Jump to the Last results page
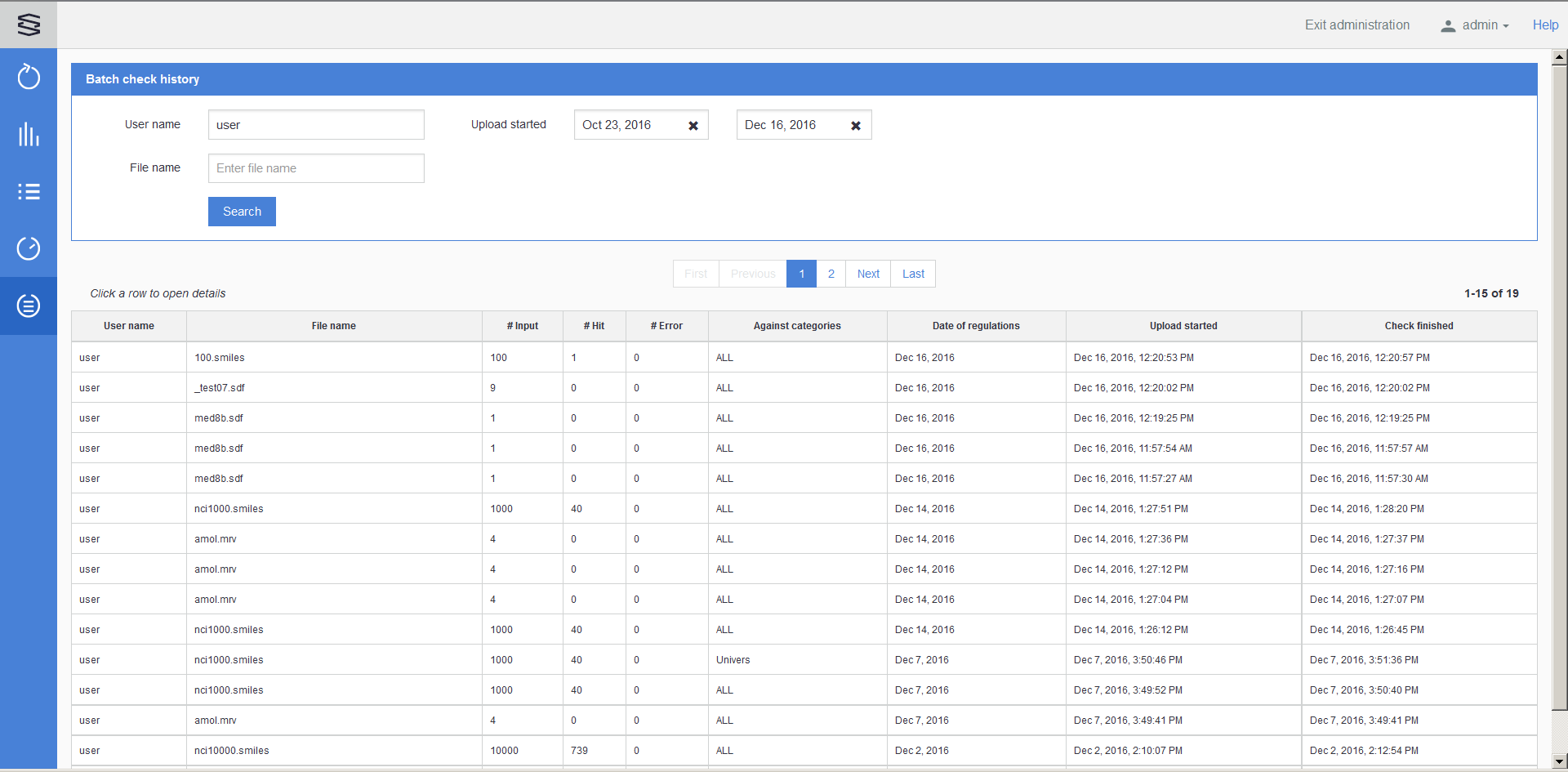This screenshot has height=772, width=1568. point(913,274)
